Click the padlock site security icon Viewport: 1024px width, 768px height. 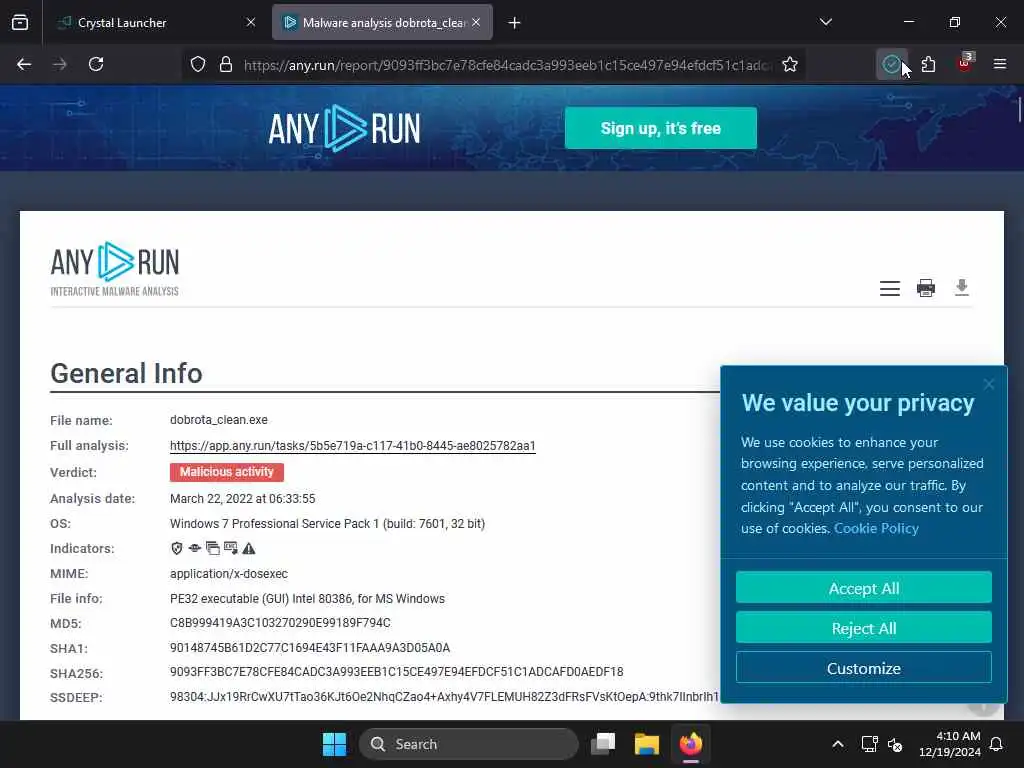coord(226,64)
